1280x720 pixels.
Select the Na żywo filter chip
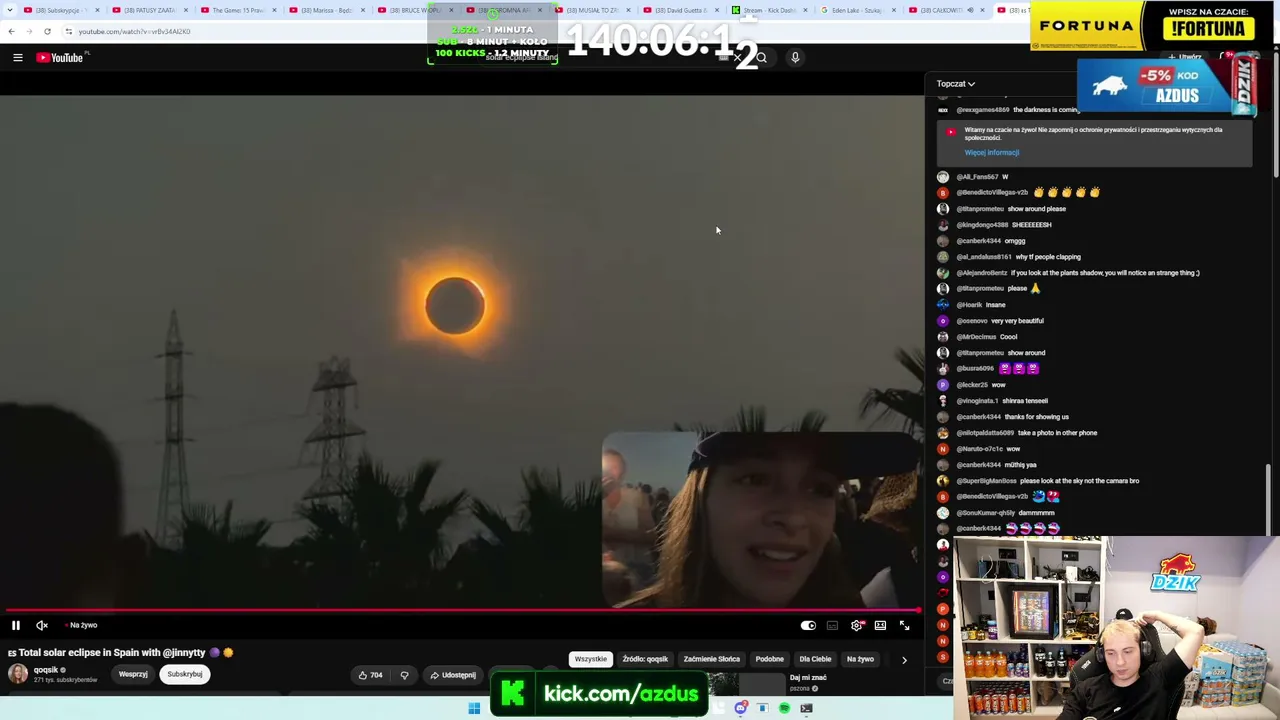[860, 659]
